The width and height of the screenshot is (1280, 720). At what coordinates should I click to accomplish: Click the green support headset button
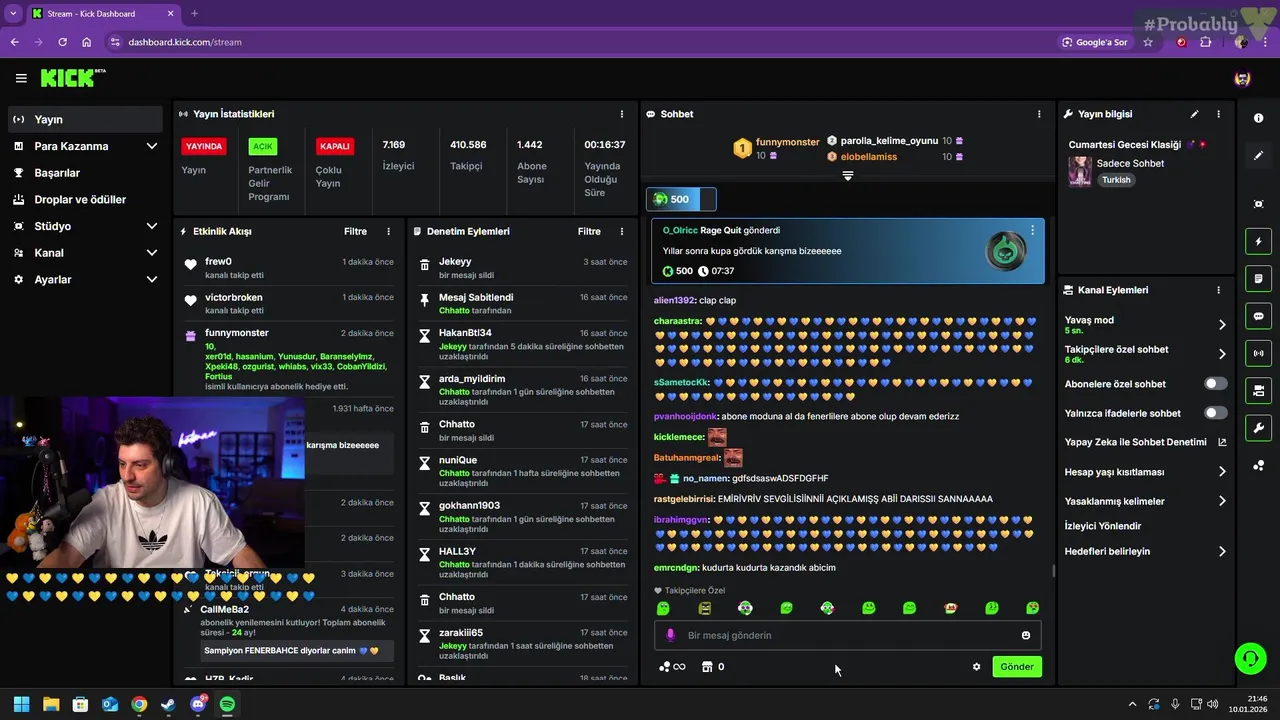pos(1250,658)
